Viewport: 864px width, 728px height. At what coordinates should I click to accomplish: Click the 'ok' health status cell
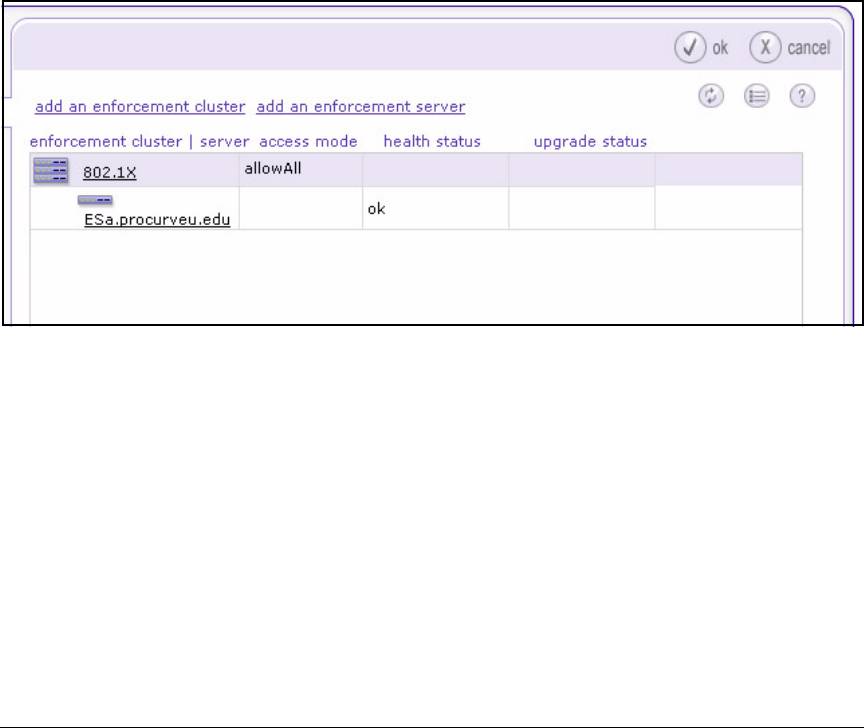435,208
